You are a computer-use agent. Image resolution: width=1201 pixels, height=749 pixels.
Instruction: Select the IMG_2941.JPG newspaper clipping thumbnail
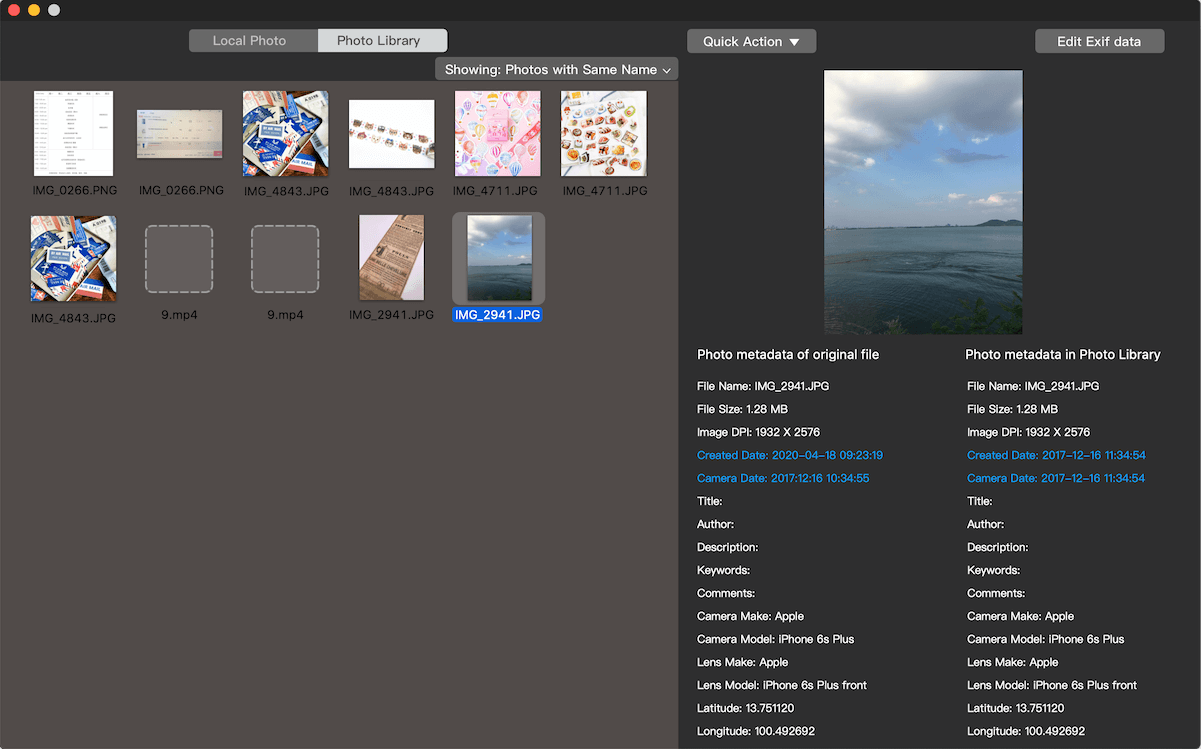tap(391, 257)
